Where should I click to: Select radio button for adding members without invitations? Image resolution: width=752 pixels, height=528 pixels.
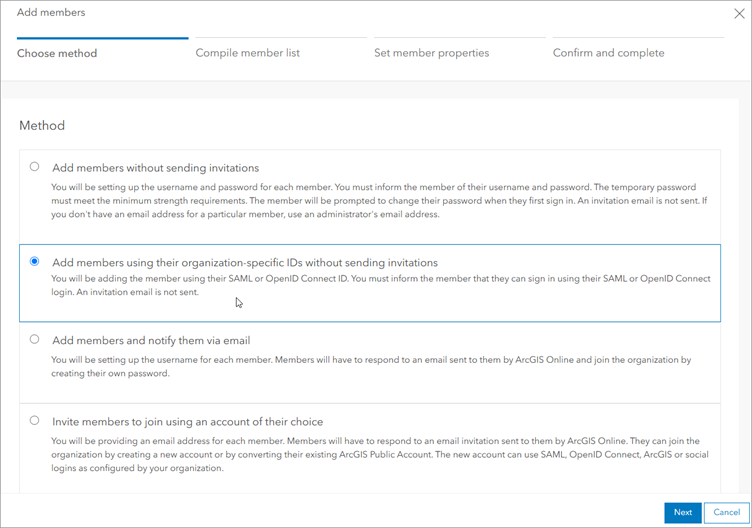34,167
